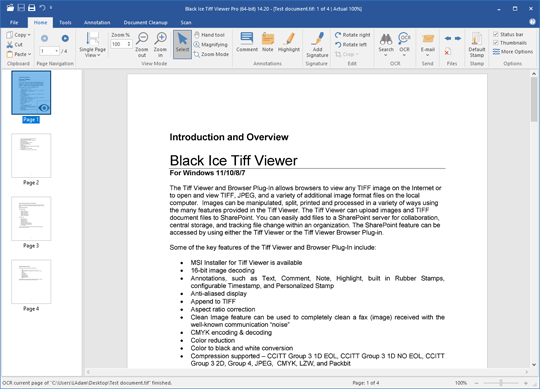Click Add Signature pen icon
This screenshot has height=389, width=540.
(x=317, y=44)
